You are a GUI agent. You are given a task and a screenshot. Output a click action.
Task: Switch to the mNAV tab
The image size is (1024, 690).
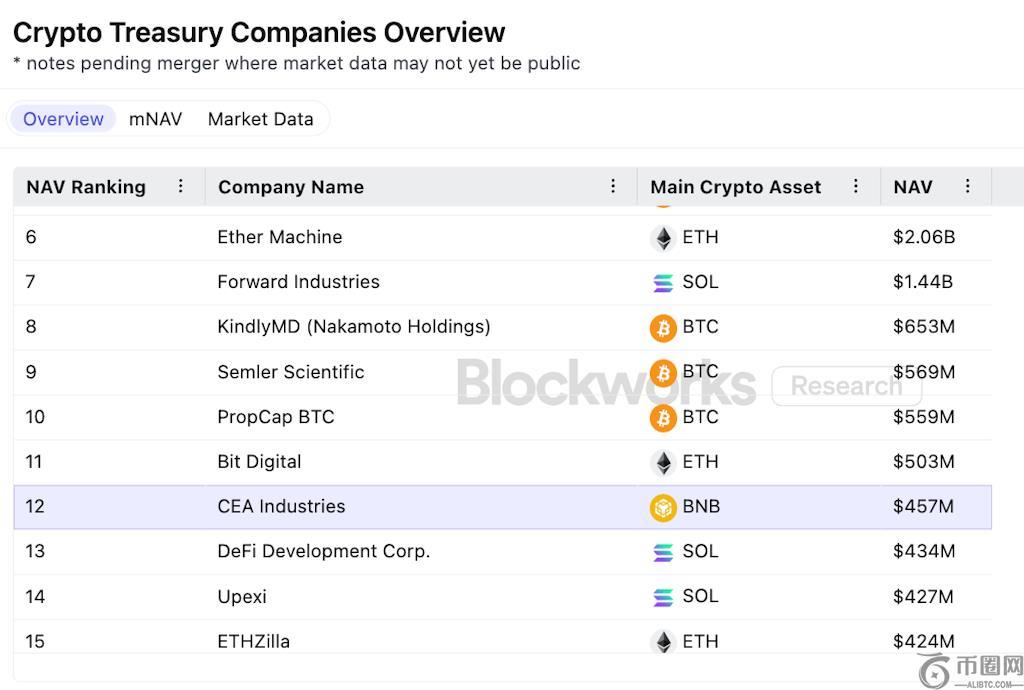click(155, 119)
